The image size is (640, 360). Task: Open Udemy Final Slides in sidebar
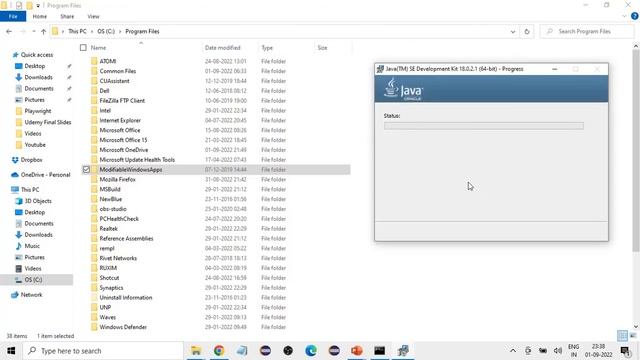tap(47, 122)
